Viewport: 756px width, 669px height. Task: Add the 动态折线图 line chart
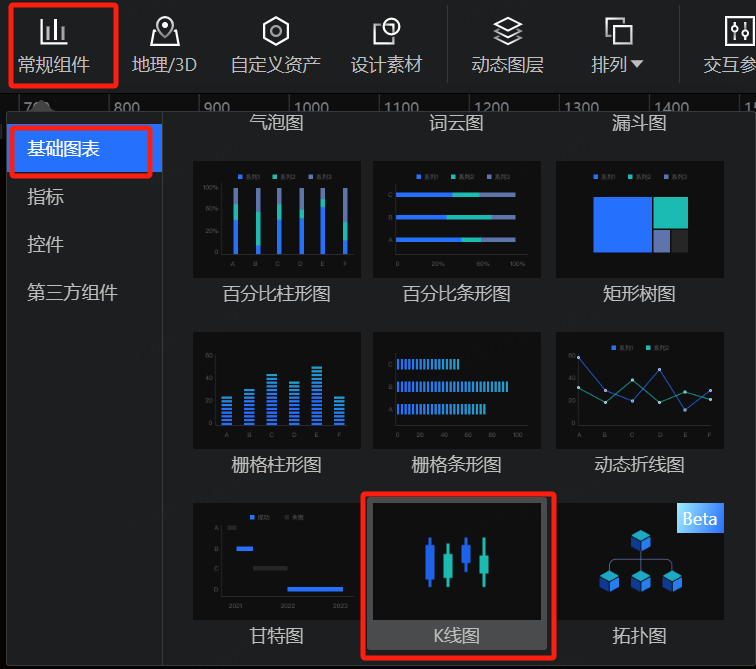tap(639, 391)
